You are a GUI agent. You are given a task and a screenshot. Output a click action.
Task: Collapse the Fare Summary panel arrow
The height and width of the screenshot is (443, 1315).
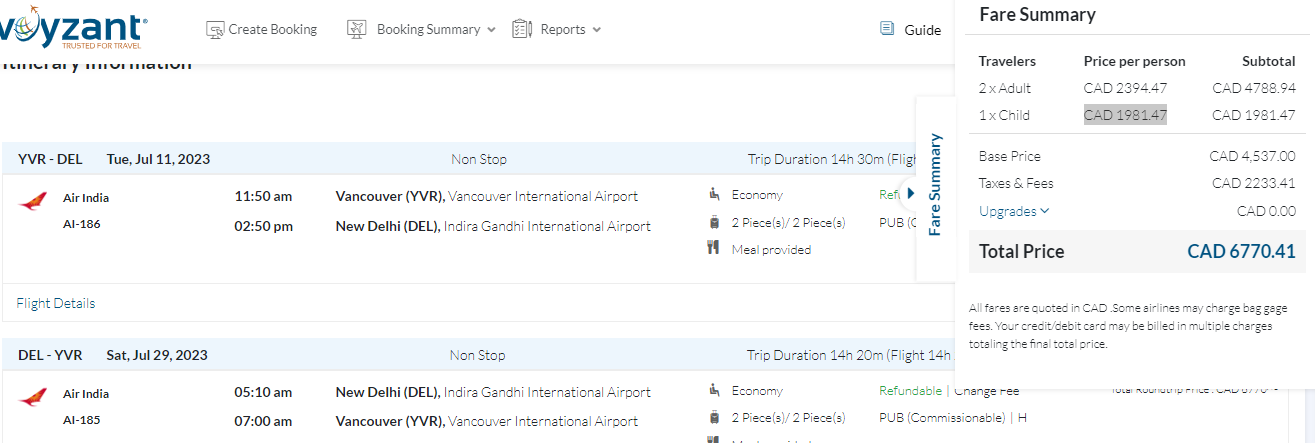point(911,193)
